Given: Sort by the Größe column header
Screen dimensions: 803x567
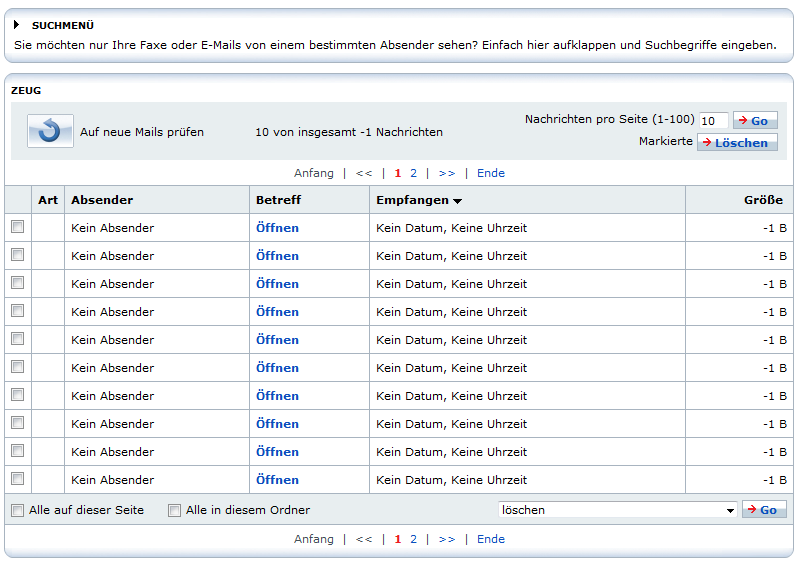Looking at the screenshot, I should (763, 200).
